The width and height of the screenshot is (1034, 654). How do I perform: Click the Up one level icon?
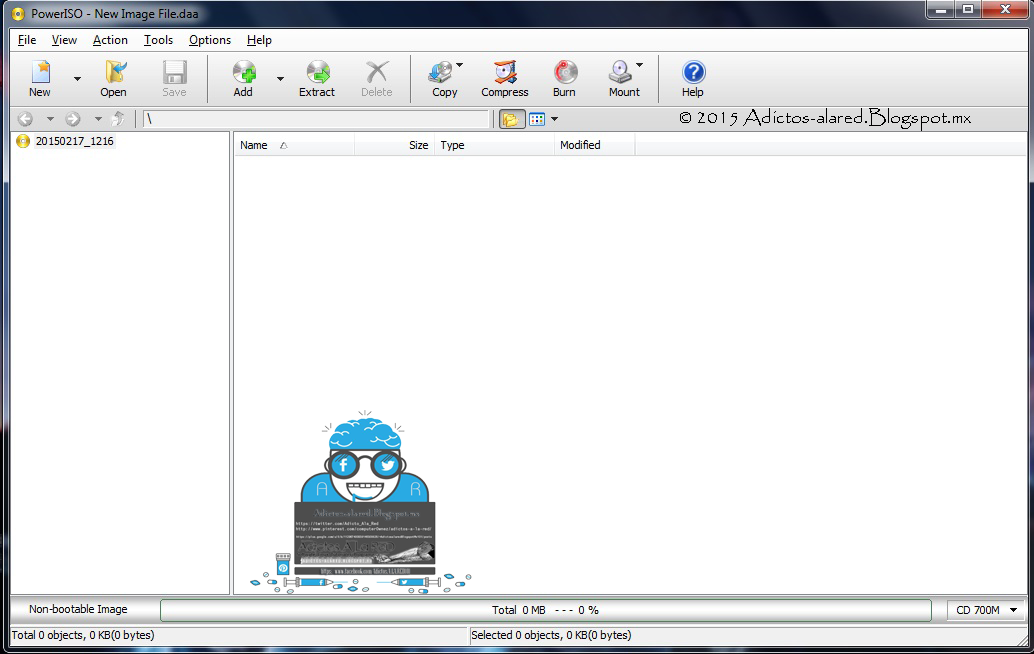pos(119,119)
